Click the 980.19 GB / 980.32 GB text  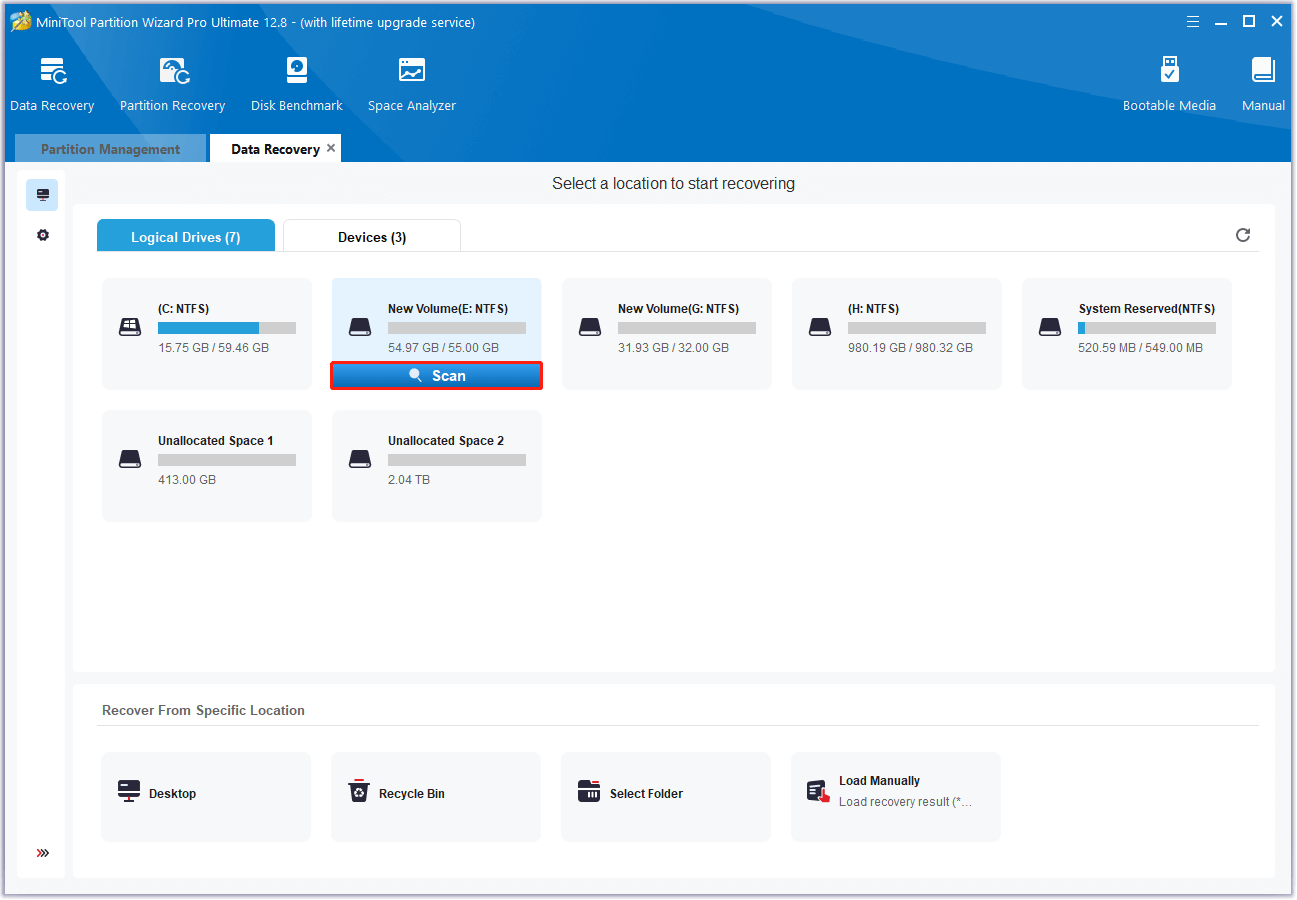910,348
